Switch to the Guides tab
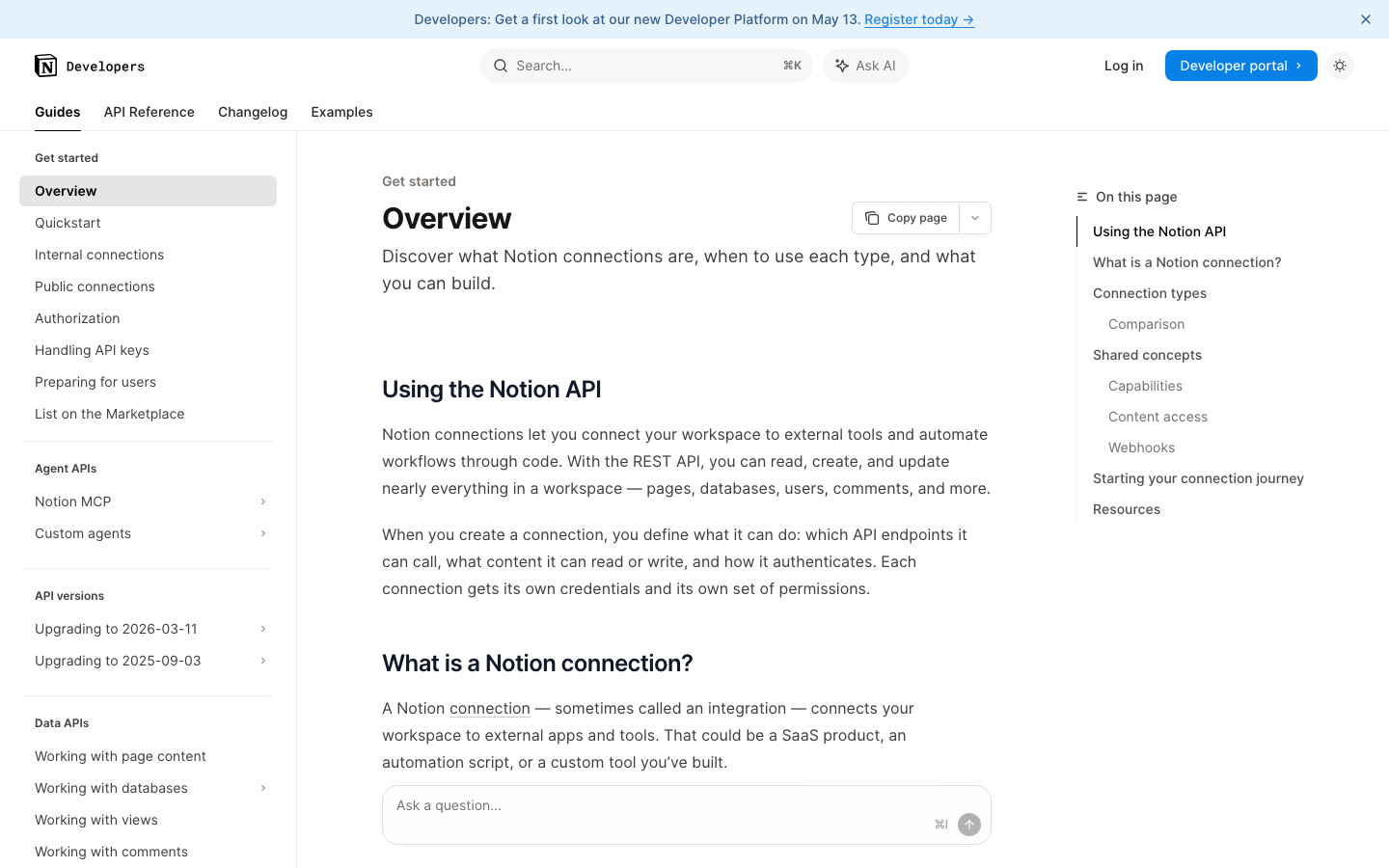Viewport: 1389px width, 868px height. 58,112
